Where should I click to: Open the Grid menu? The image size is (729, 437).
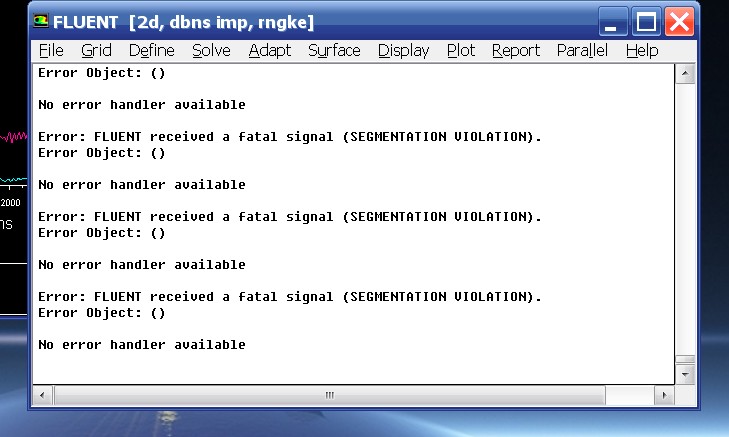pos(96,50)
